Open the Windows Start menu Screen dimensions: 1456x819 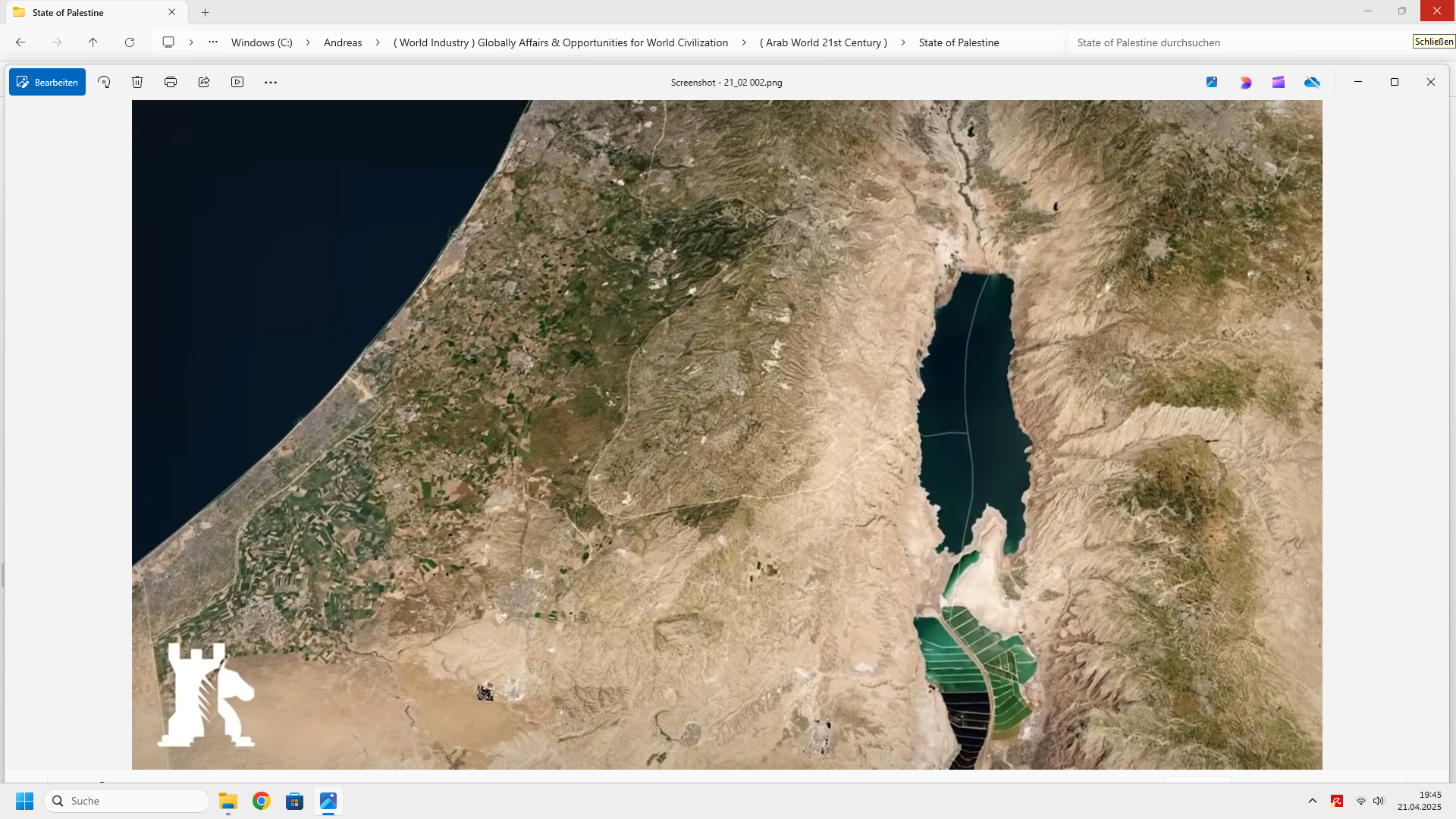[24, 801]
